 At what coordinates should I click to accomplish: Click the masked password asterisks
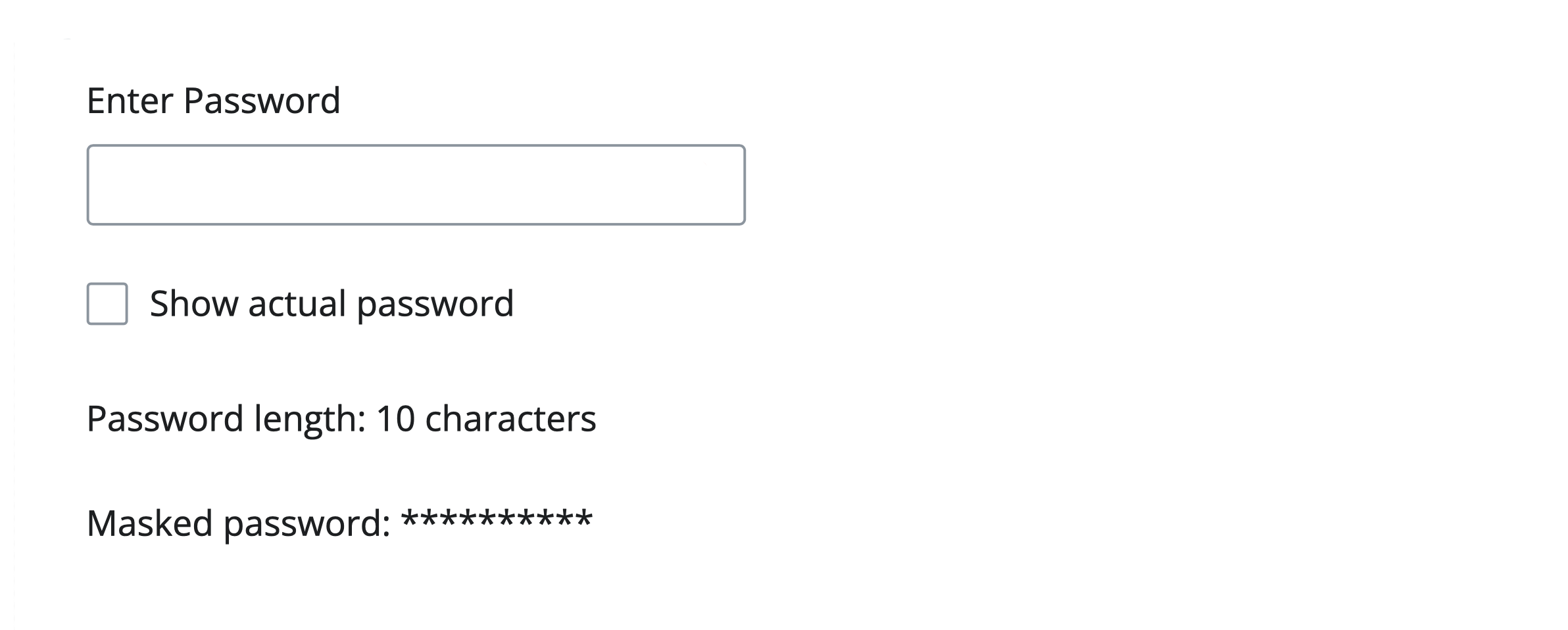pos(497,521)
